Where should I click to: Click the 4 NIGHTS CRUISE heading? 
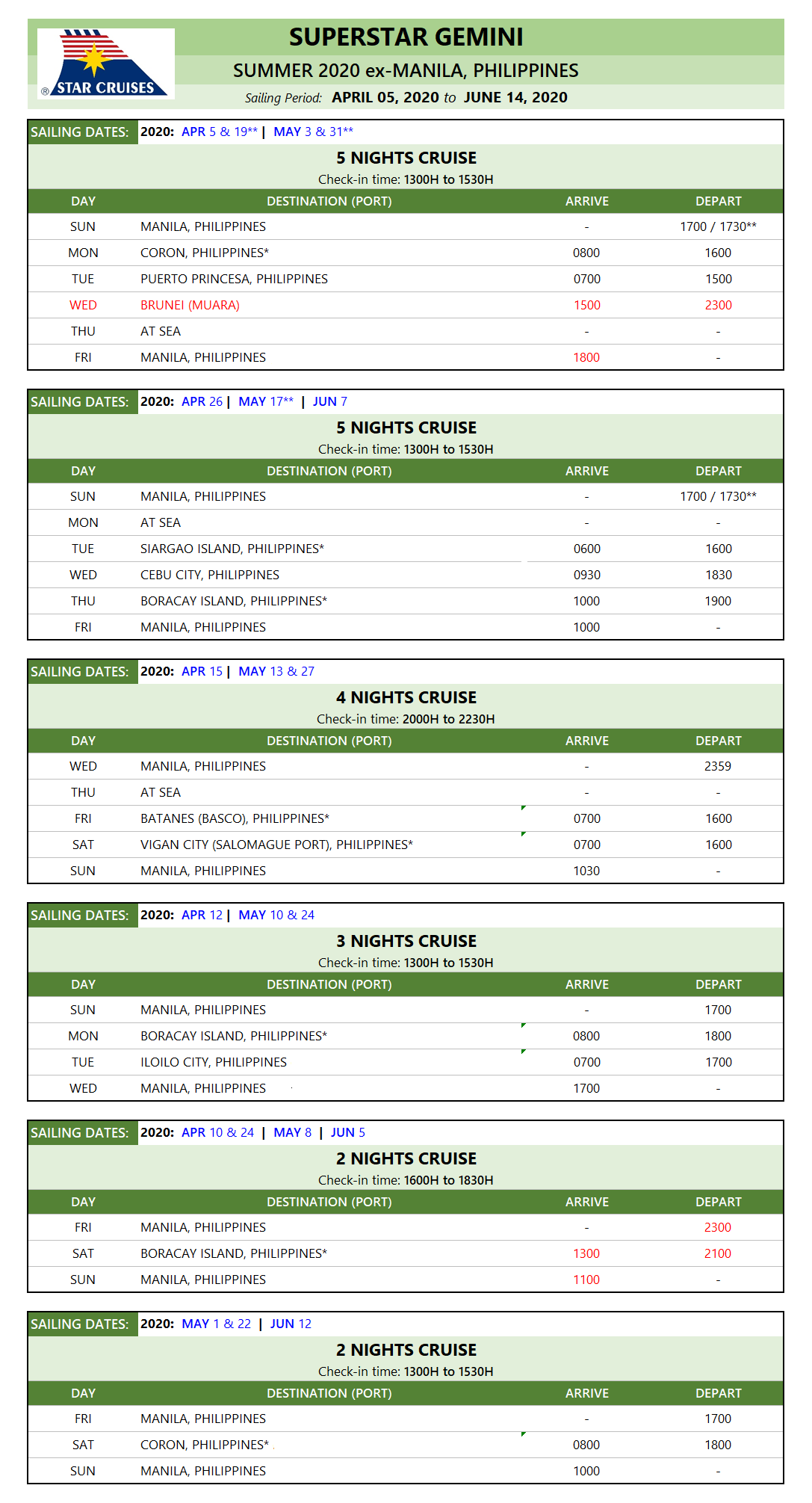click(406, 697)
